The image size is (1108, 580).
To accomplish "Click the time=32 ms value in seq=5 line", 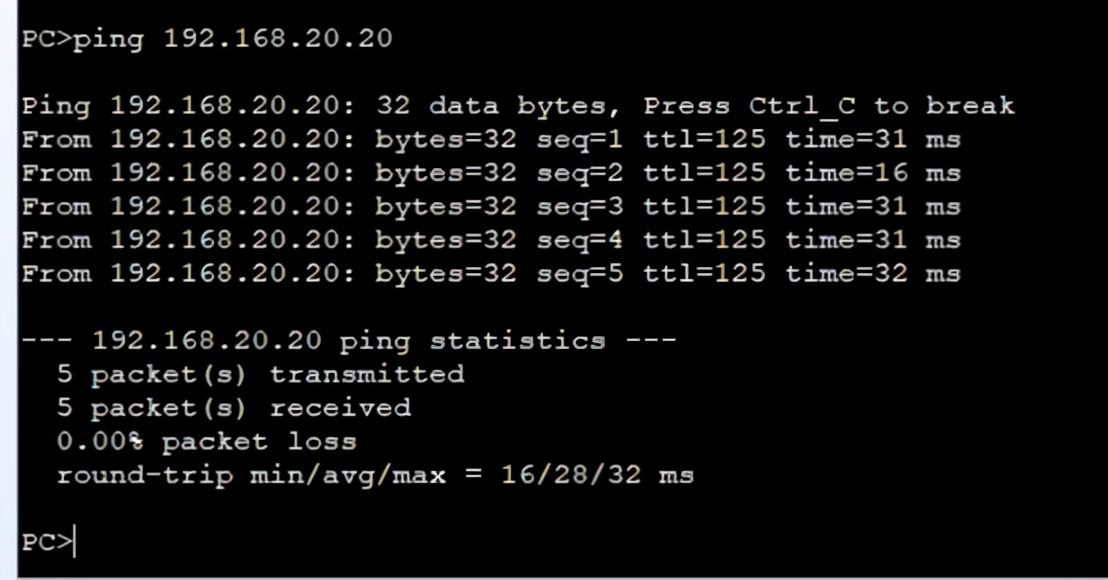I will pos(873,274).
